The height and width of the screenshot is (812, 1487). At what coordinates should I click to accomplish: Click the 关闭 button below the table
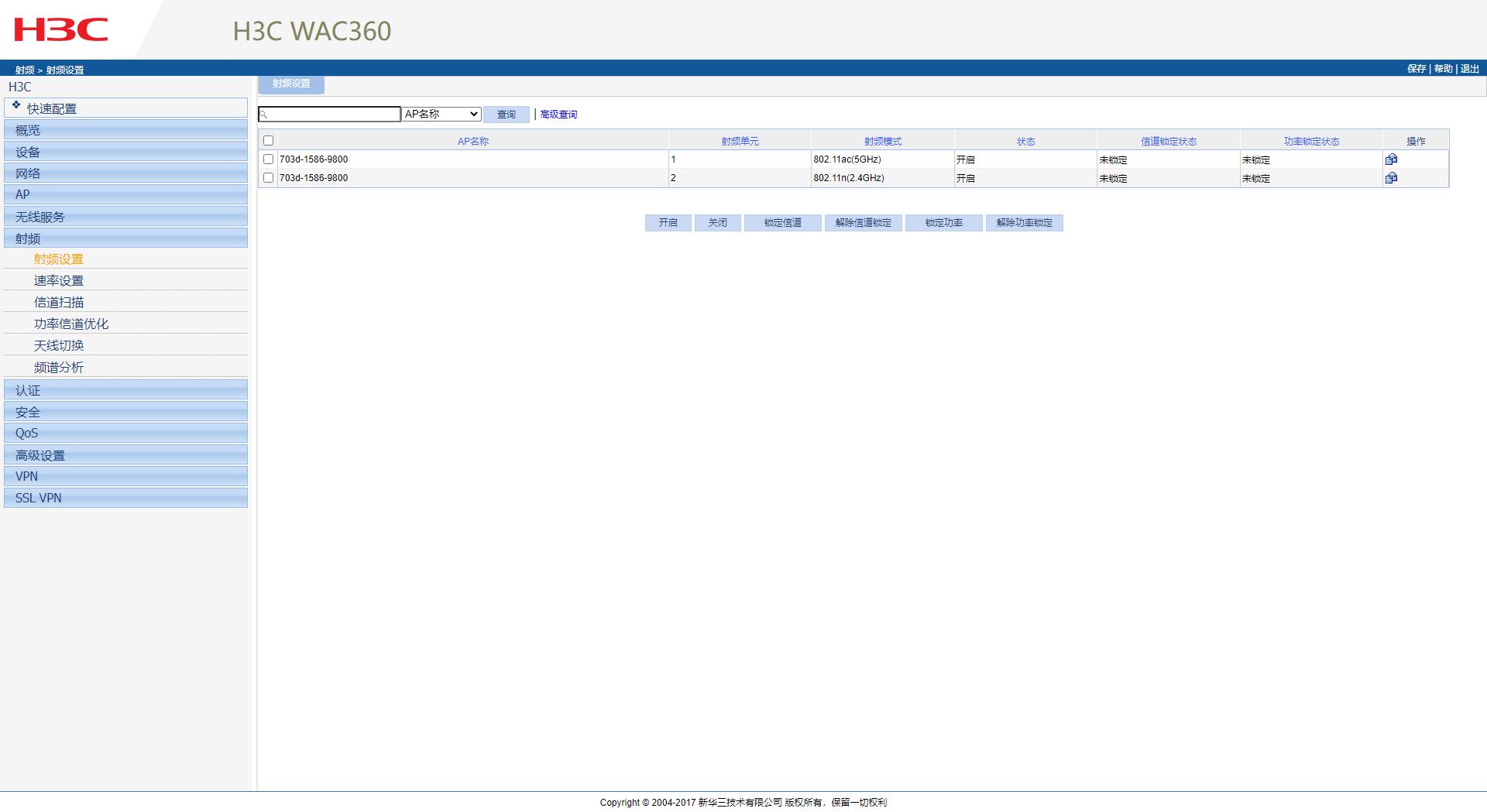point(718,223)
